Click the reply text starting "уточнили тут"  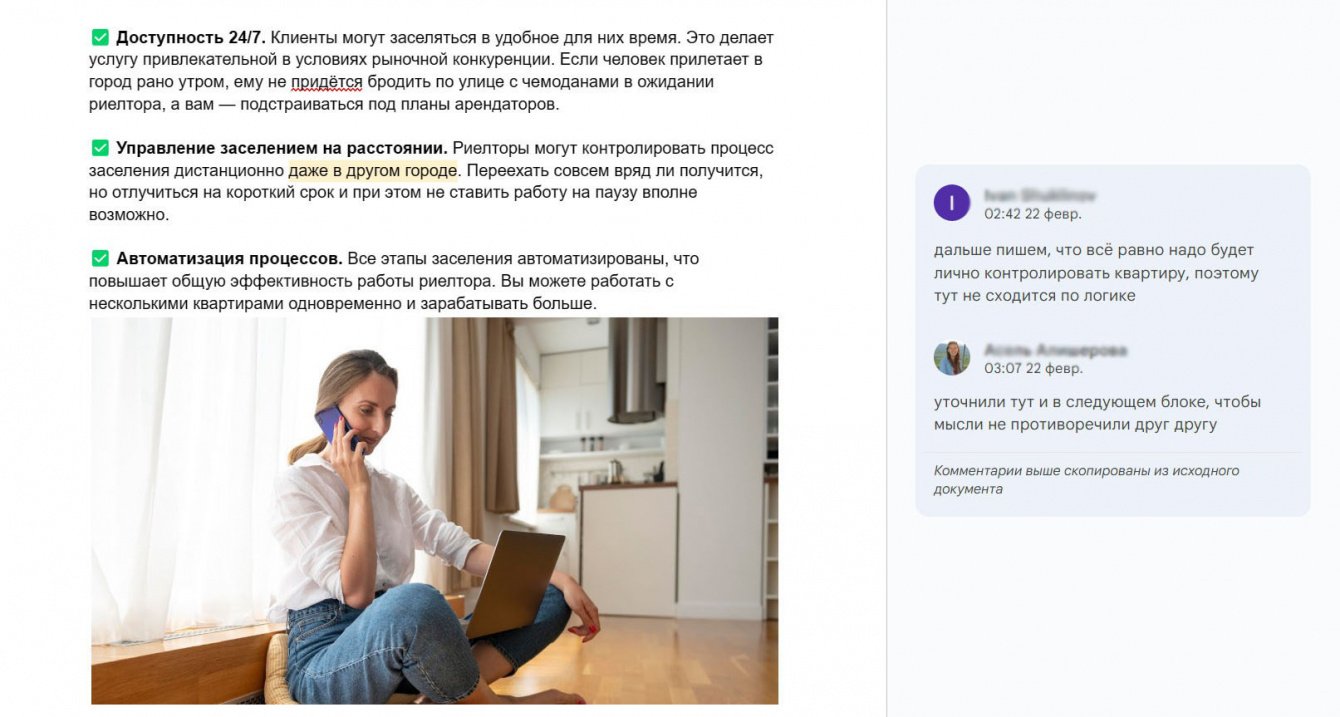click(1097, 413)
